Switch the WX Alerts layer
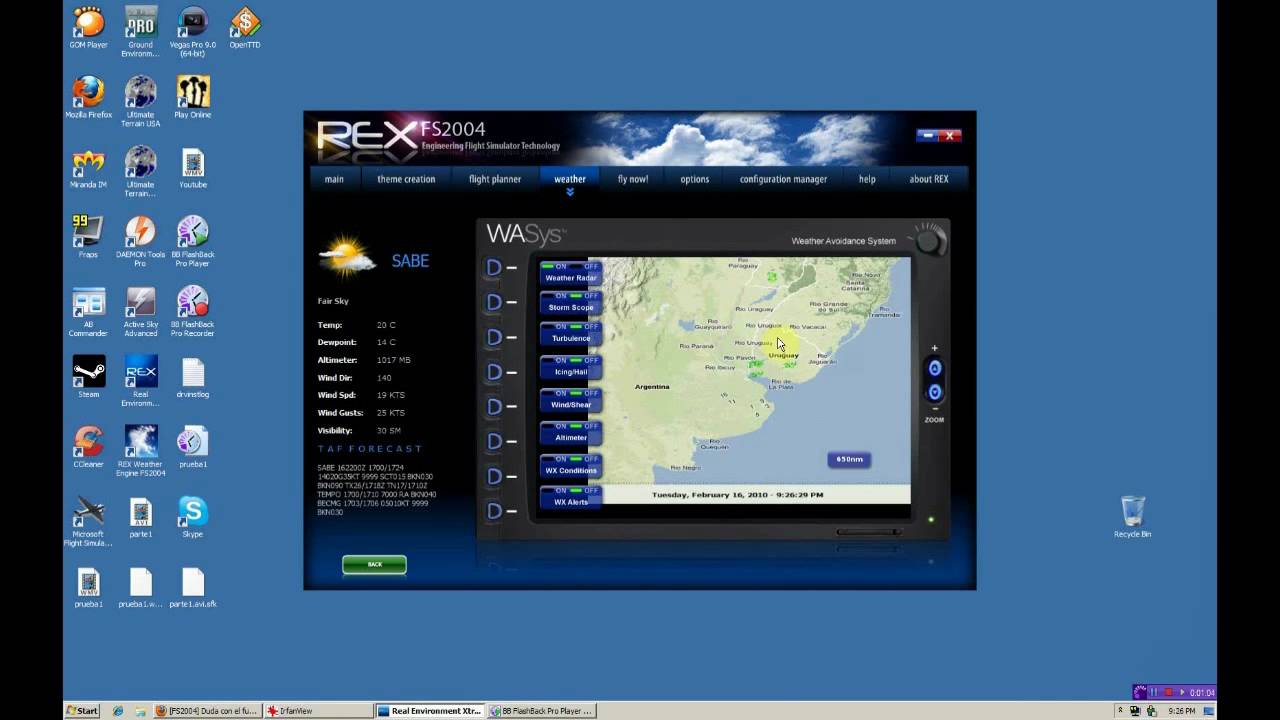1280x720 pixels. (571, 496)
